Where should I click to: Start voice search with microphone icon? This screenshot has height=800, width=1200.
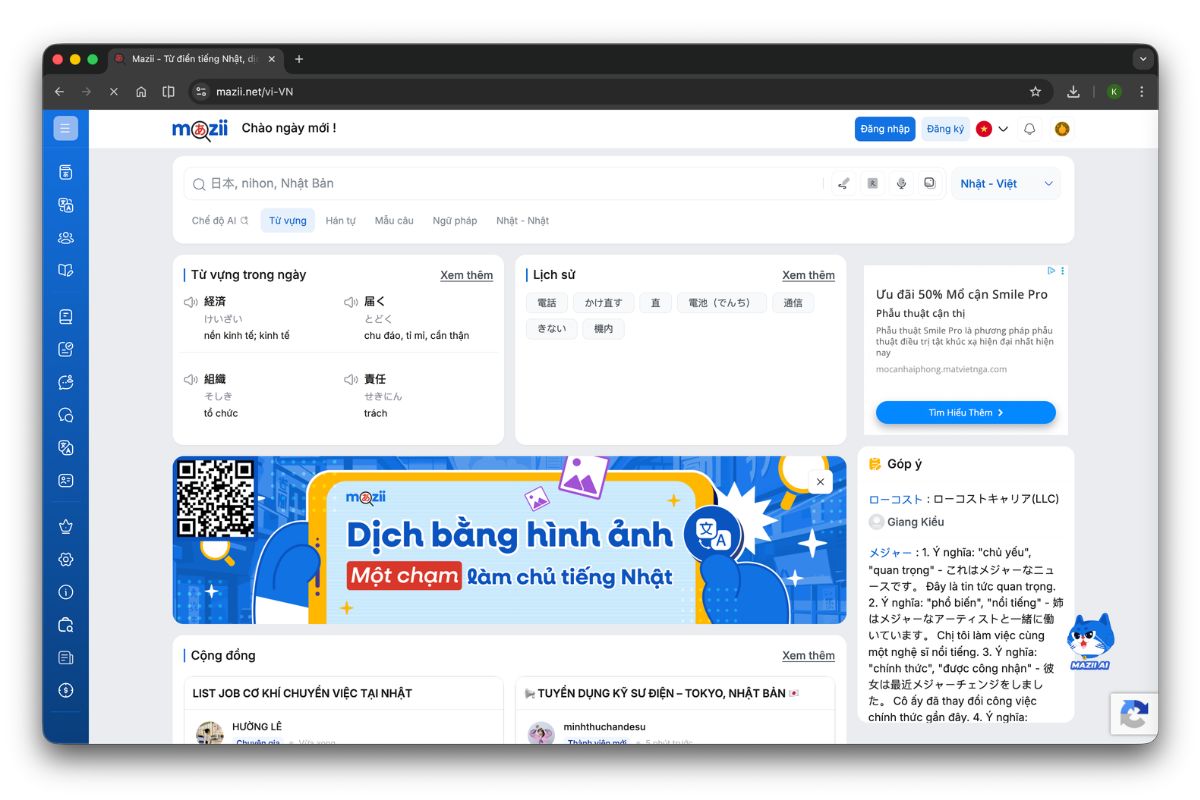(901, 184)
